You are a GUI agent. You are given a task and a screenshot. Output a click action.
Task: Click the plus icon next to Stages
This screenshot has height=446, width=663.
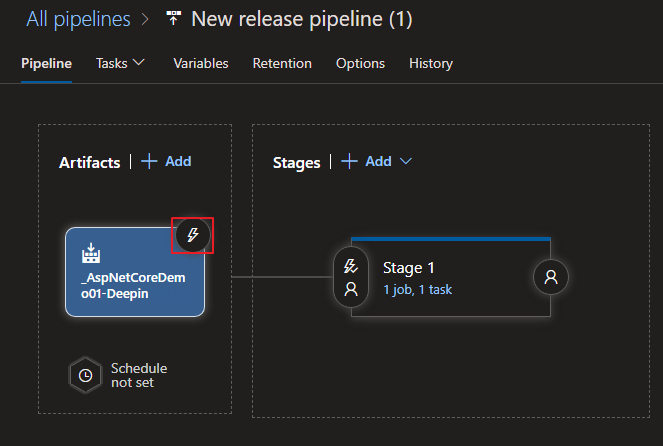[x=349, y=161]
